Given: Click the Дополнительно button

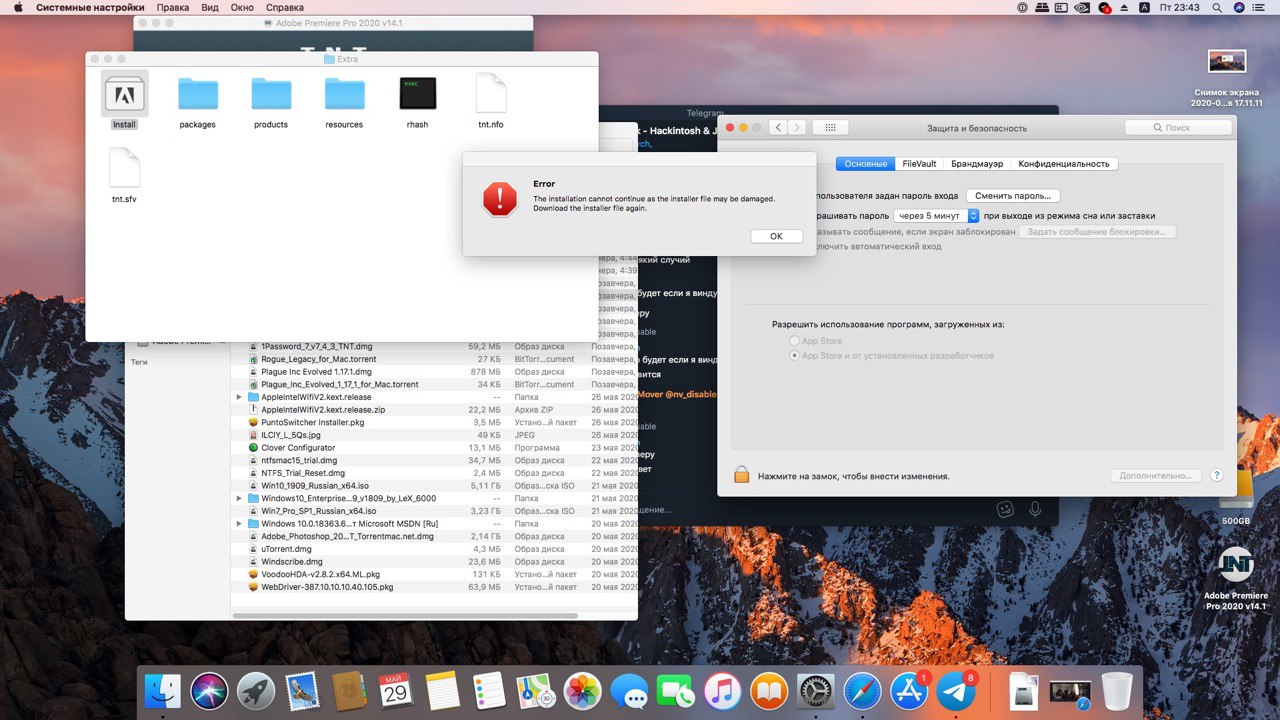Looking at the screenshot, I should point(1155,476).
